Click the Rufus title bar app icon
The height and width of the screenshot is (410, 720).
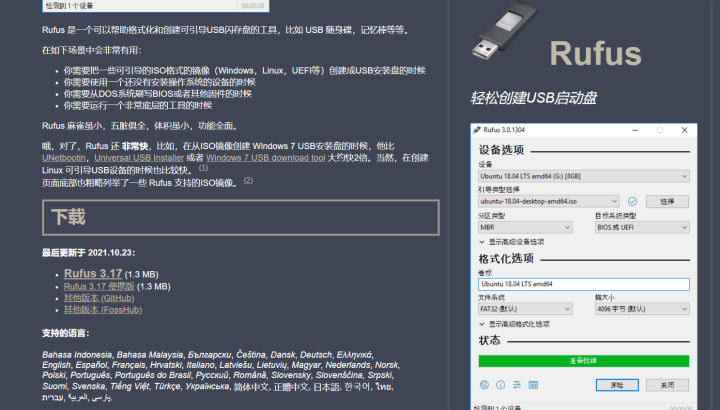tap(477, 130)
